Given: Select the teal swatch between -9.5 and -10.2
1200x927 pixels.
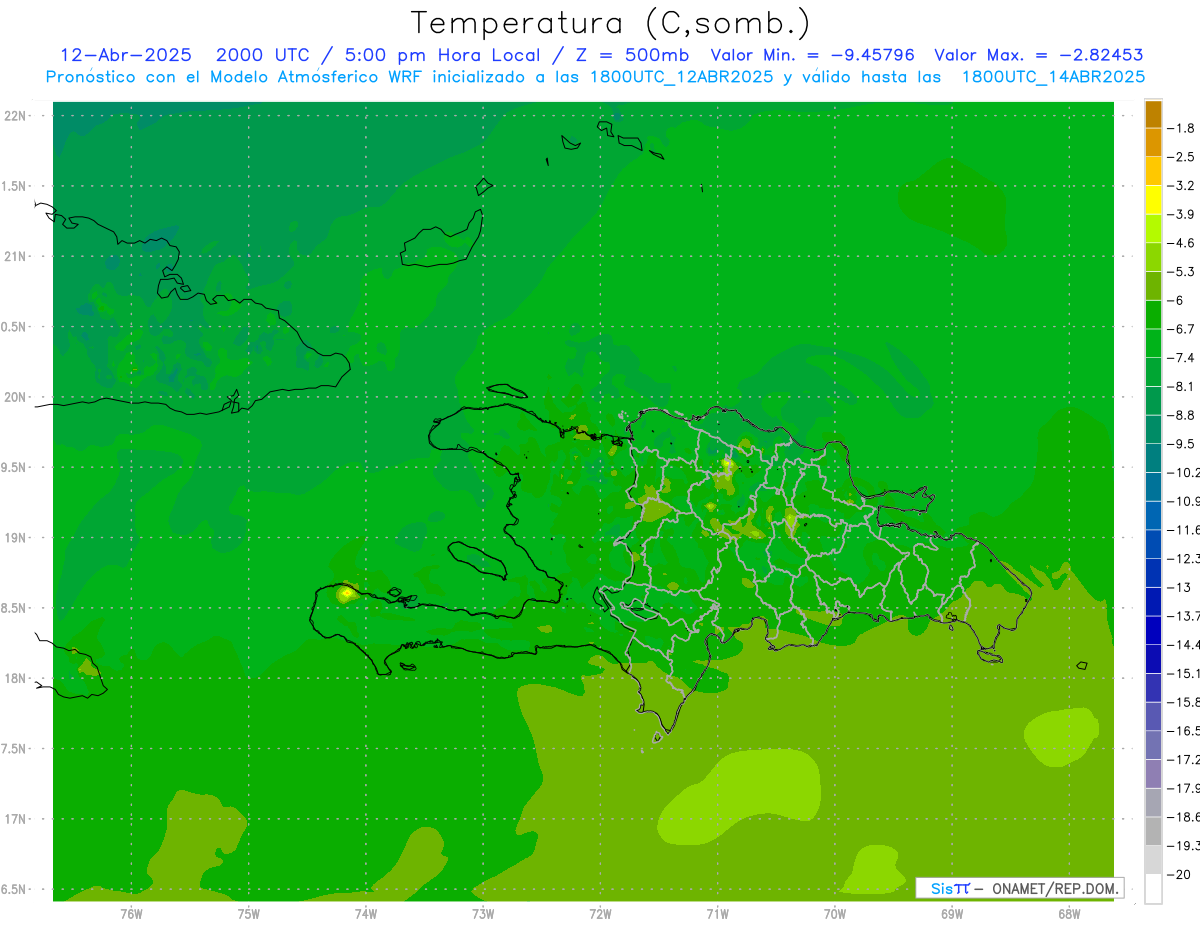Looking at the screenshot, I should 1153,458.
